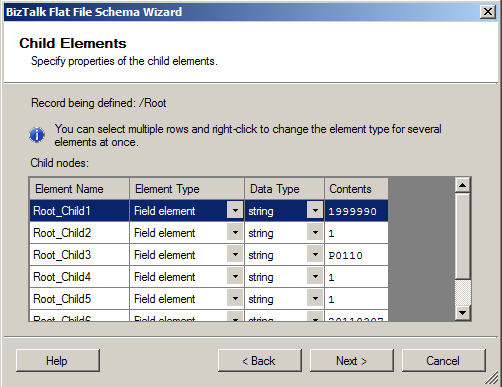This screenshot has height=387, width=502.
Task: Click the scrollbar down arrow
Action: click(463, 313)
